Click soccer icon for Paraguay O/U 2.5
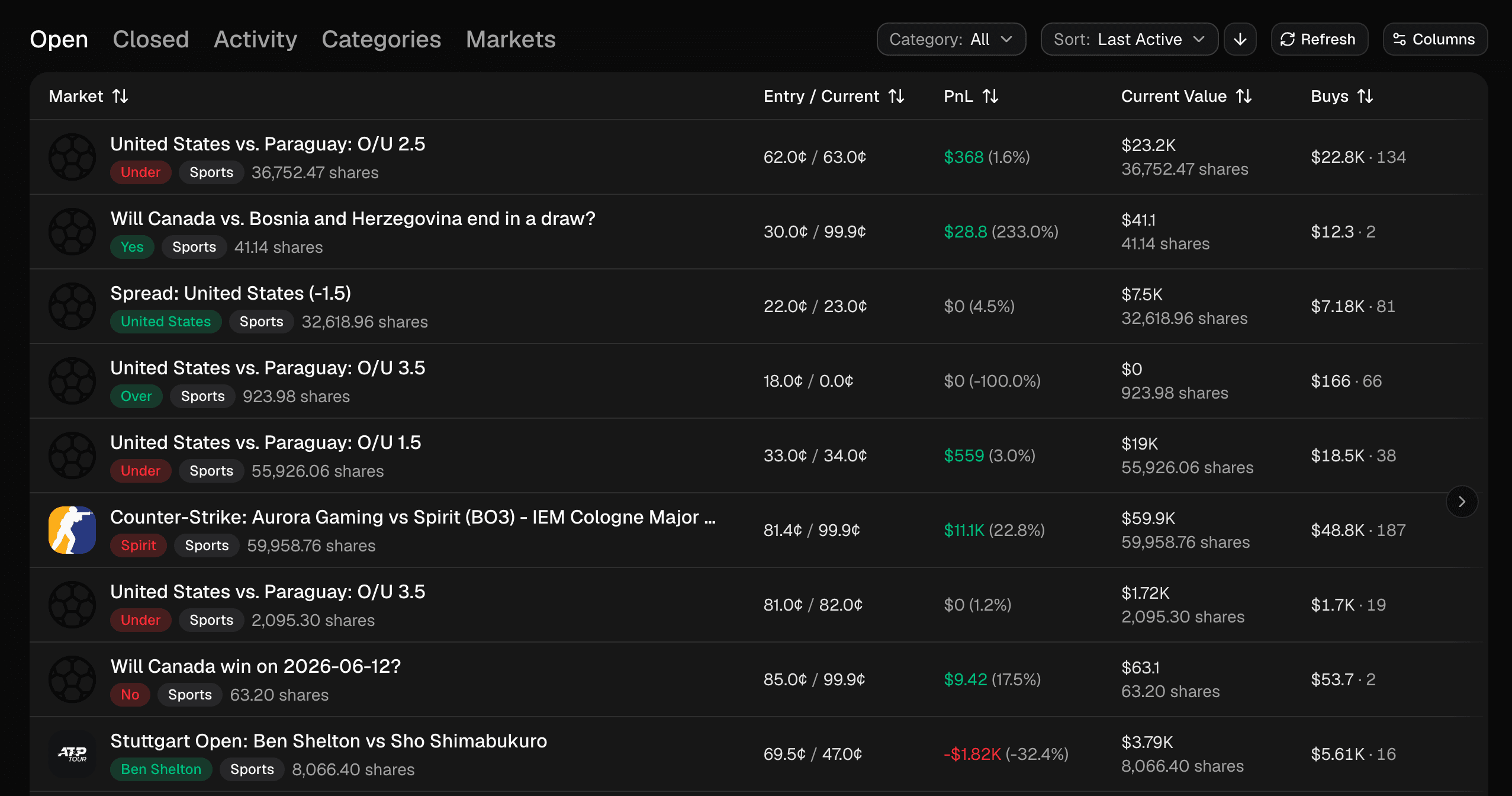Image resolution: width=1512 pixels, height=796 pixels. [x=72, y=157]
